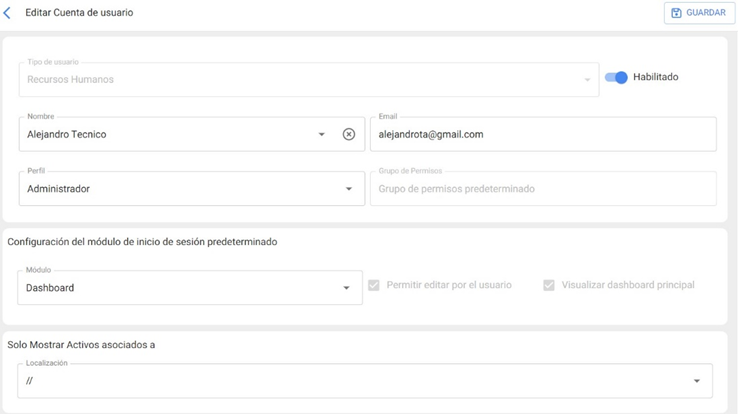The width and height of the screenshot is (738, 414).
Task: Expand the Módulo Dashboard dropdown
Action: [x=347, y=288]
